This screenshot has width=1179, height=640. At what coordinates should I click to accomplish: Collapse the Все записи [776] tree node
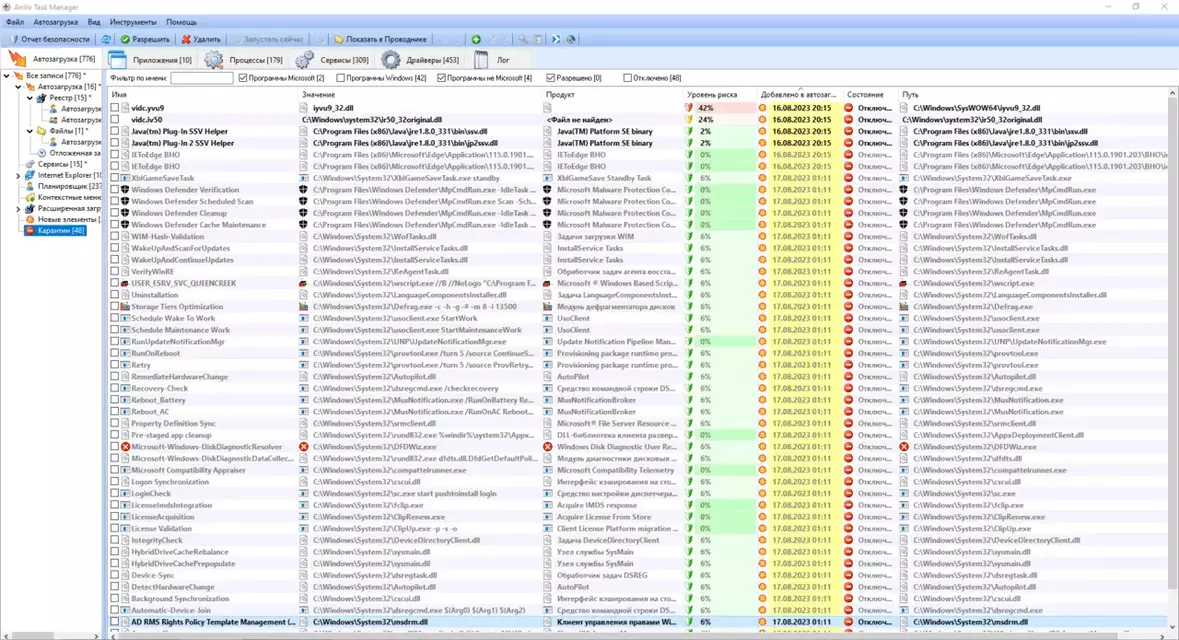(x=7, y=75)
